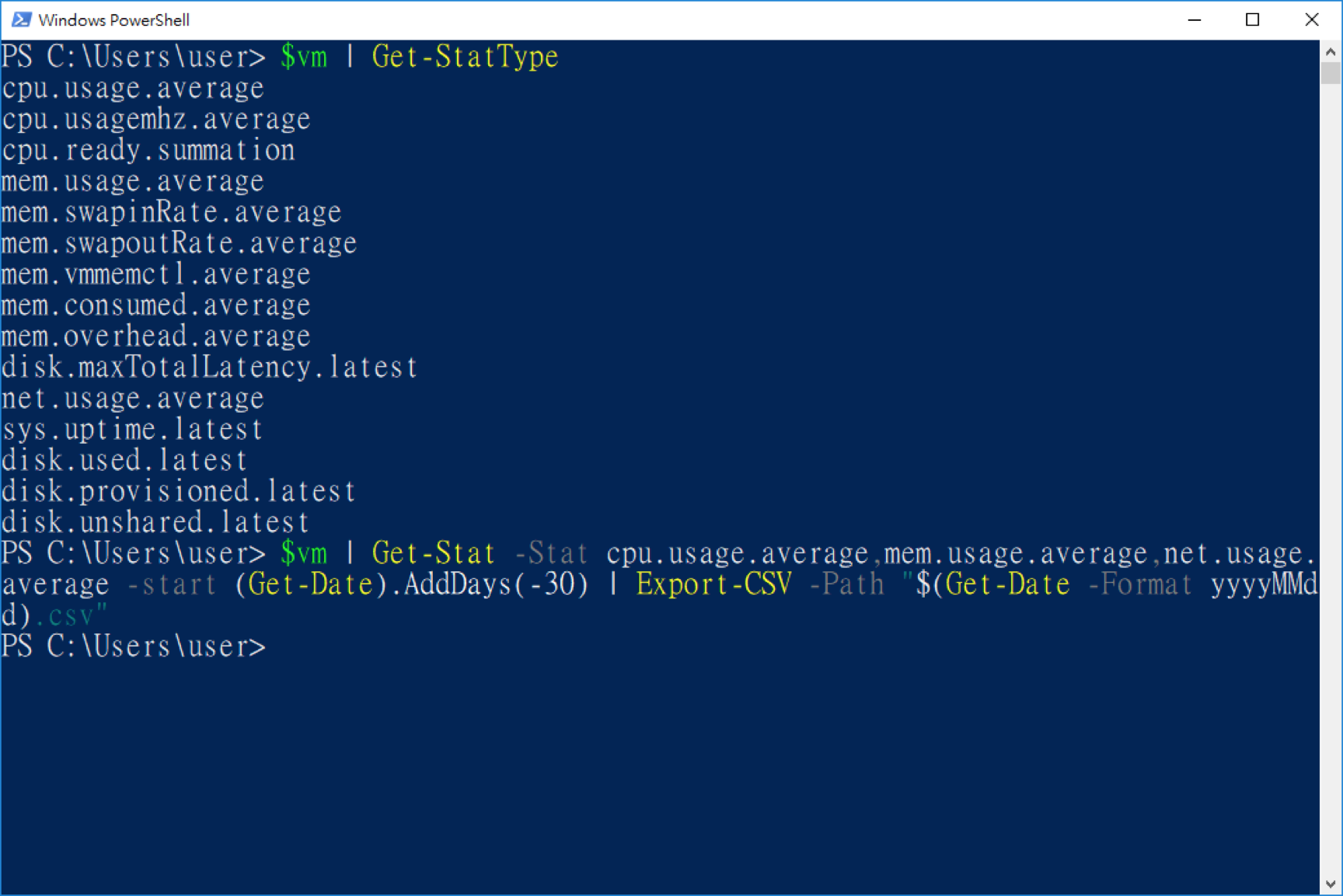
Task: Click the Export-CSV command text
Action: pos(714,584)
